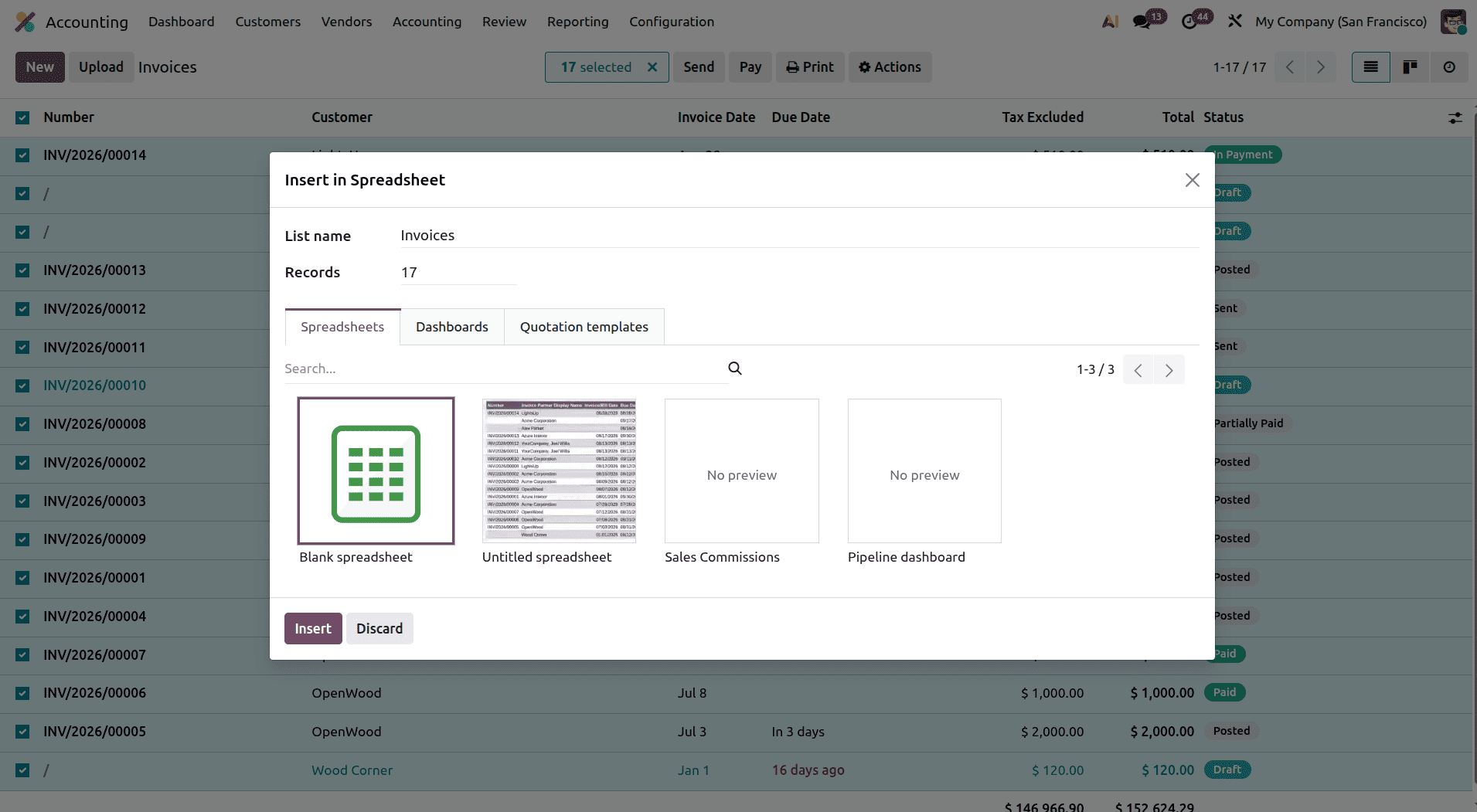Open the Vendors menu
Image resolution: width=1477 pixels, height=812 pixels.
click(346, 22)
